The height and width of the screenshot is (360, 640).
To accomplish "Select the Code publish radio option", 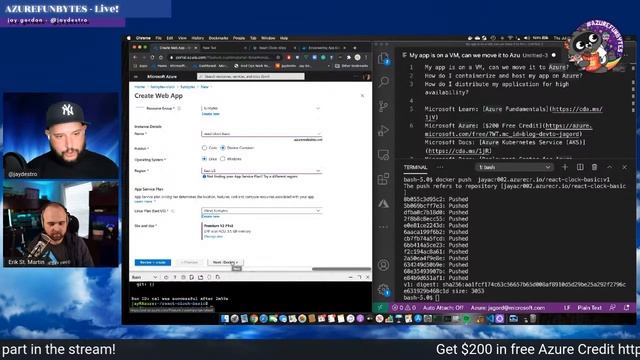I will [x=204, y=148].
